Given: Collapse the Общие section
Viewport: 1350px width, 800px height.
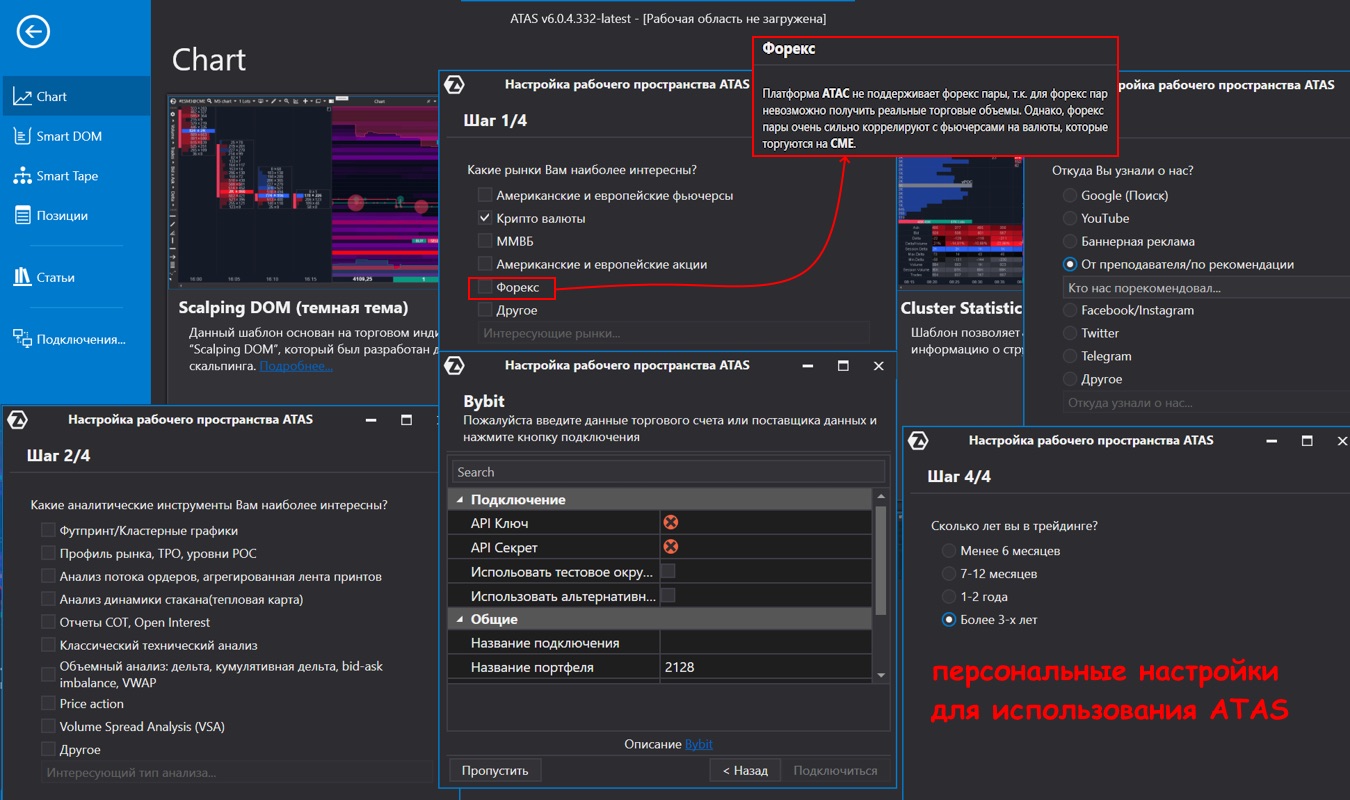Looking at the screenshot, I should [x=460, y=619].
